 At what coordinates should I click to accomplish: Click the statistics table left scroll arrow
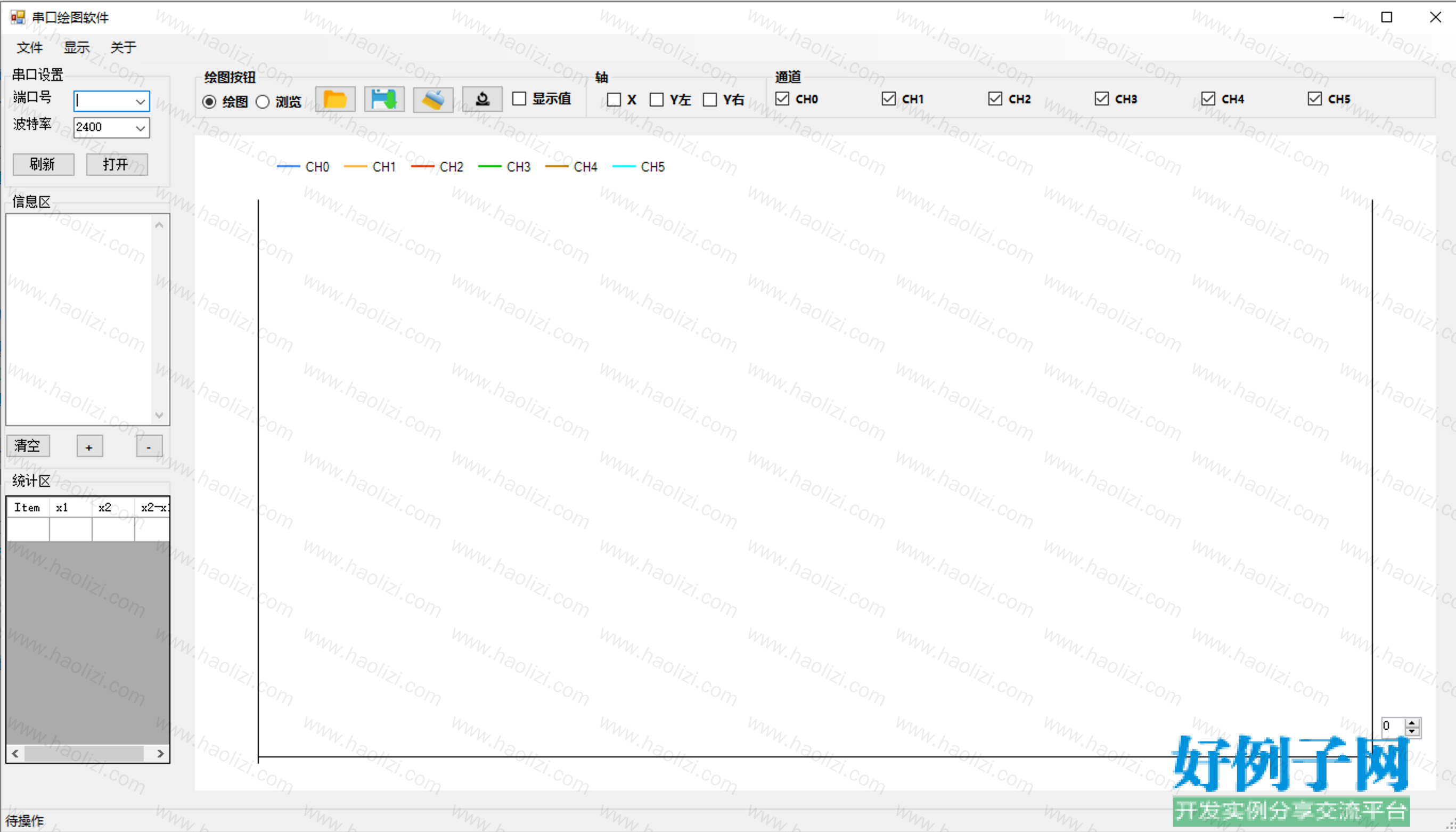(15, 754)
